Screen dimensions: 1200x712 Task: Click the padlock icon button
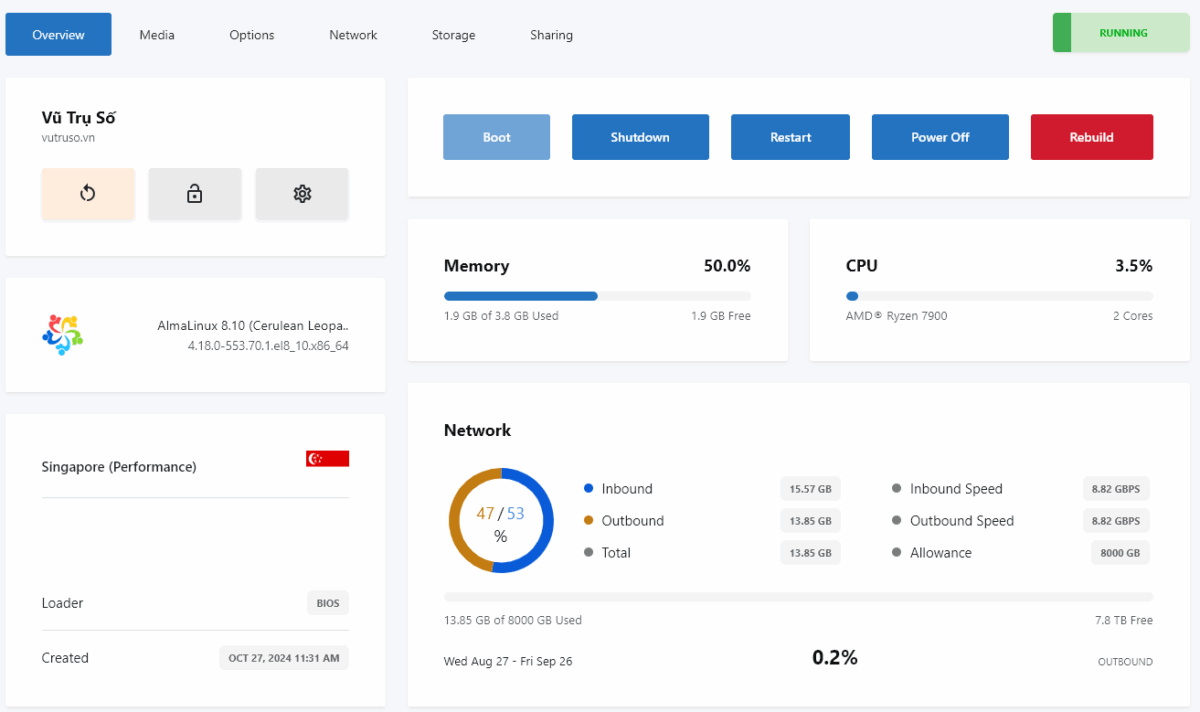click(195, 194)
